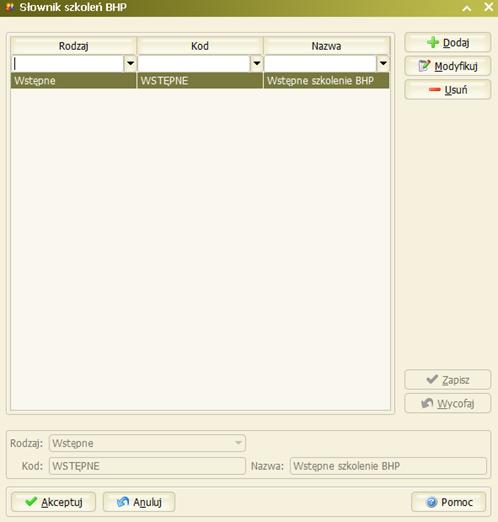This screenshot has width=498, height=522.
Task: Sort by the Kod column header
Action: tap(200, 46)
